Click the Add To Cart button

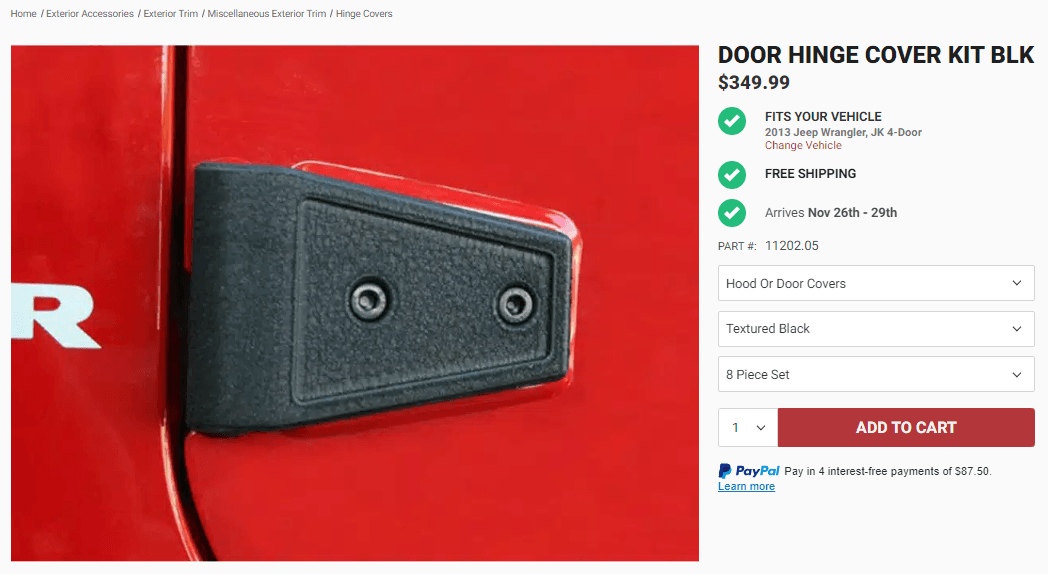click(906, 428)
